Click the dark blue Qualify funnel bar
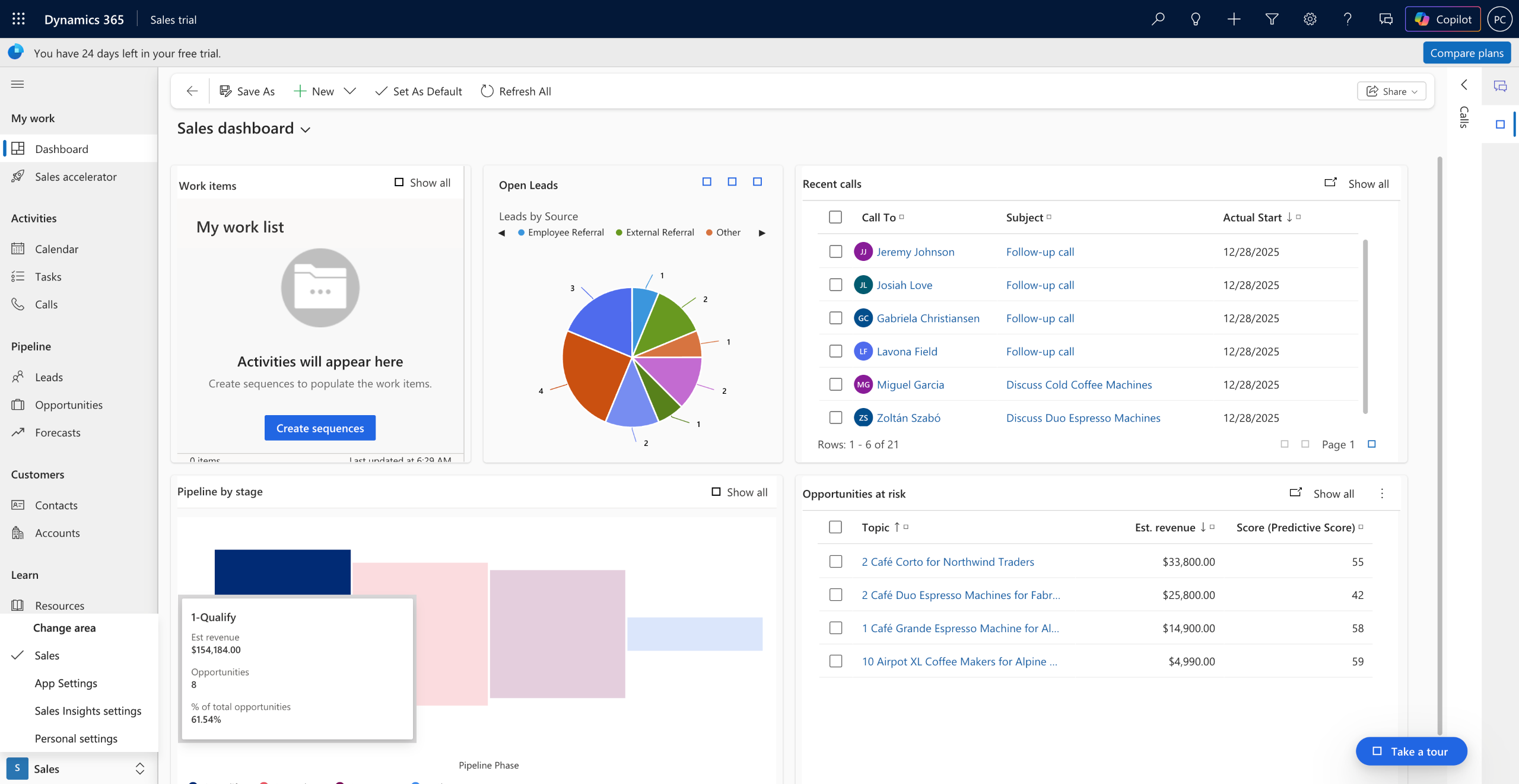Image resolution: width=1519 pixels, height=784 pixels. (282, 572)
